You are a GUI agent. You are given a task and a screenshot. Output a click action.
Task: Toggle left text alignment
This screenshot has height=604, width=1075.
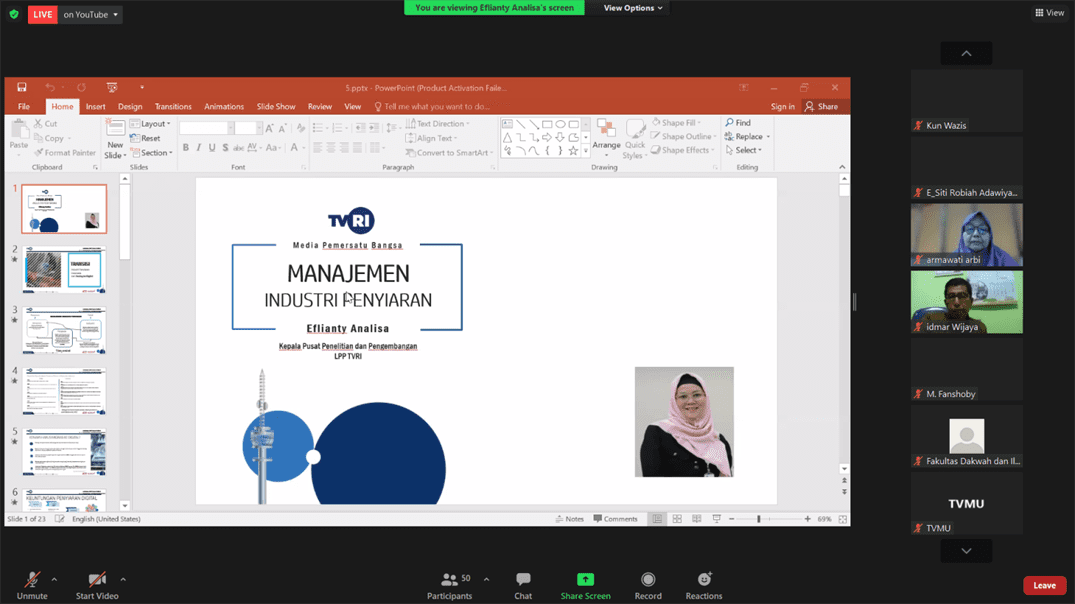(x=318, y=147)
